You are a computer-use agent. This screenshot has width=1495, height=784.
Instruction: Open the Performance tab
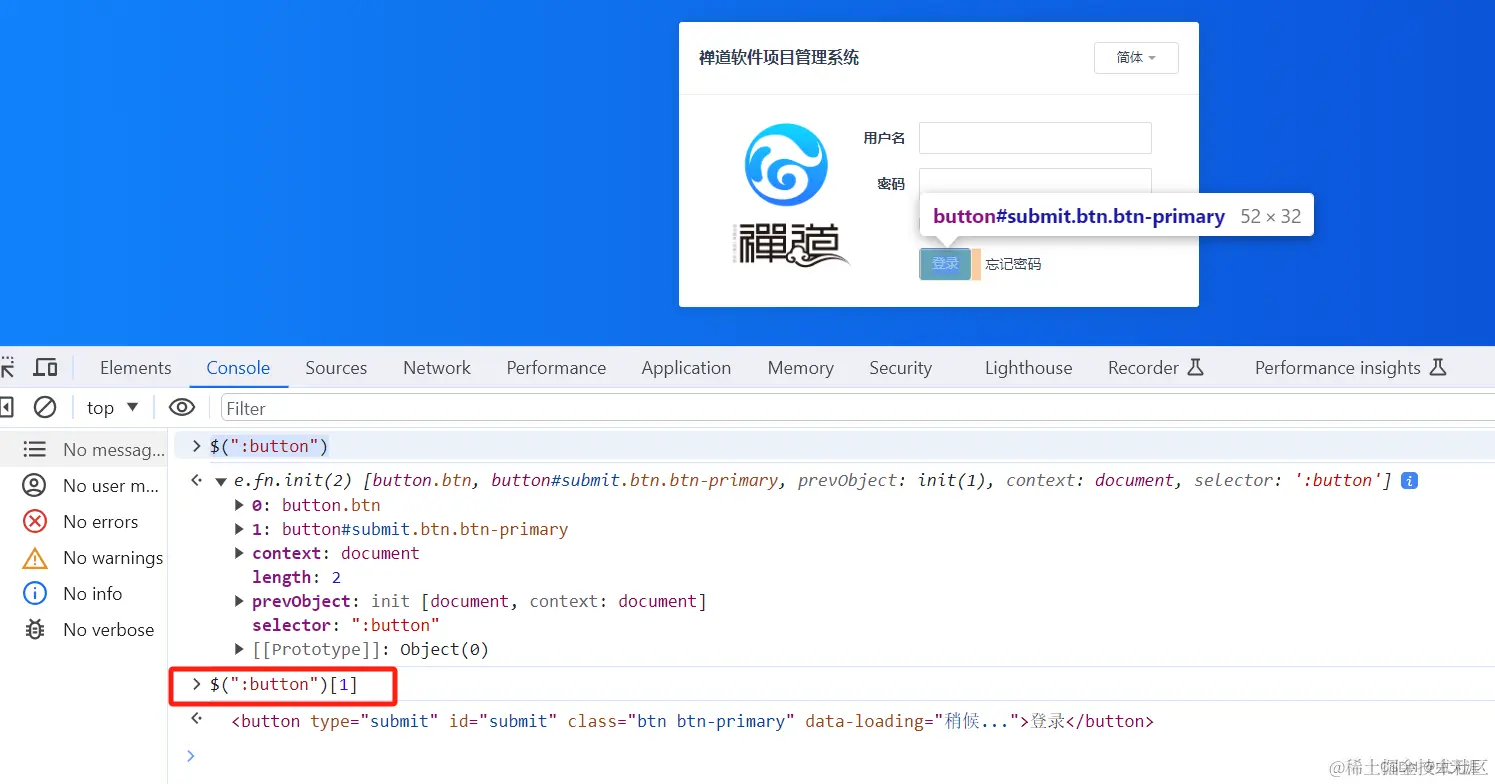556,368
